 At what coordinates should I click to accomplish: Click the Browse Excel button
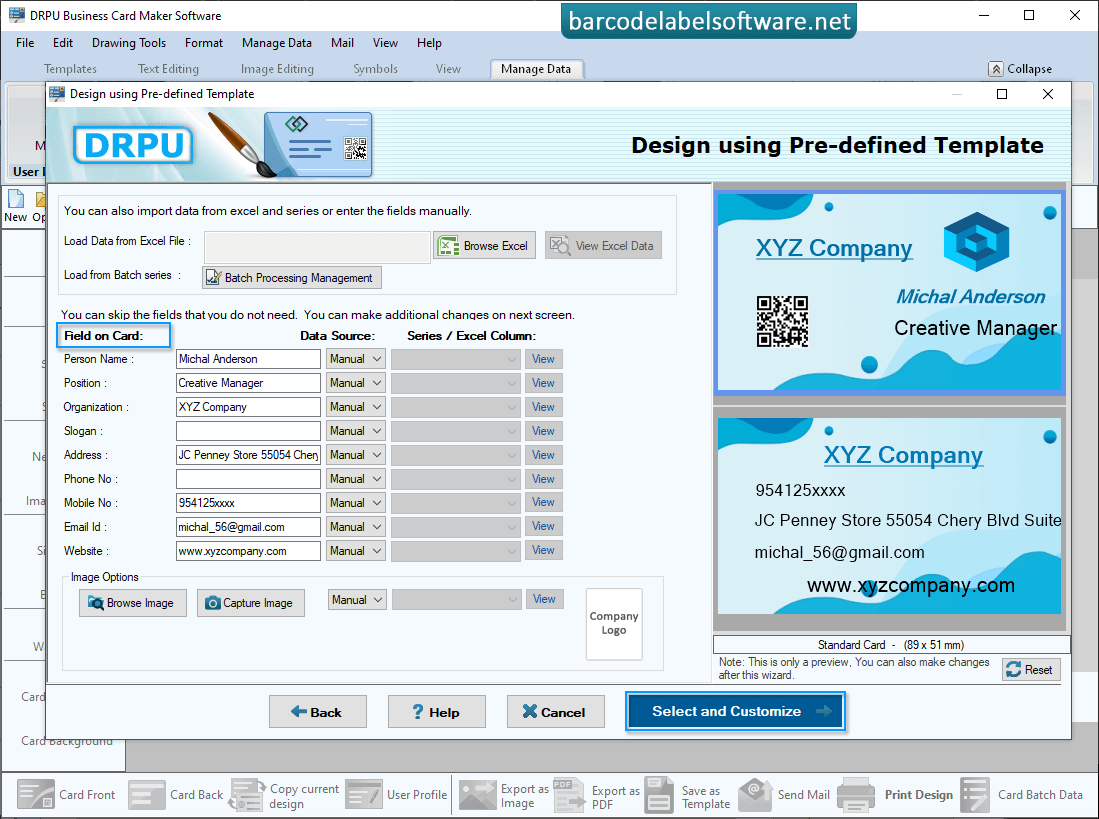tap(484, 246)
